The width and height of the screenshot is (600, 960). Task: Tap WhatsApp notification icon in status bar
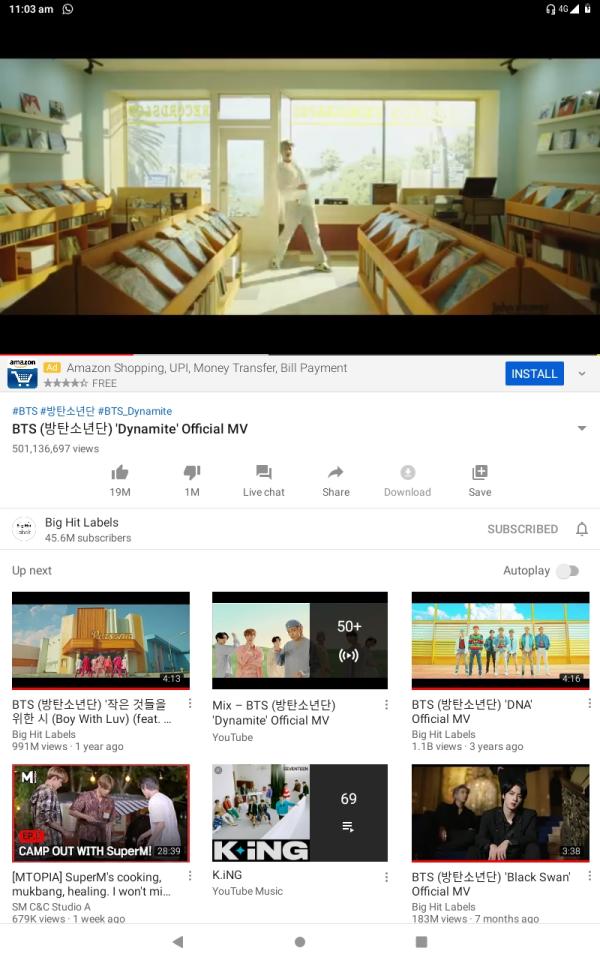tap(67, 9)
